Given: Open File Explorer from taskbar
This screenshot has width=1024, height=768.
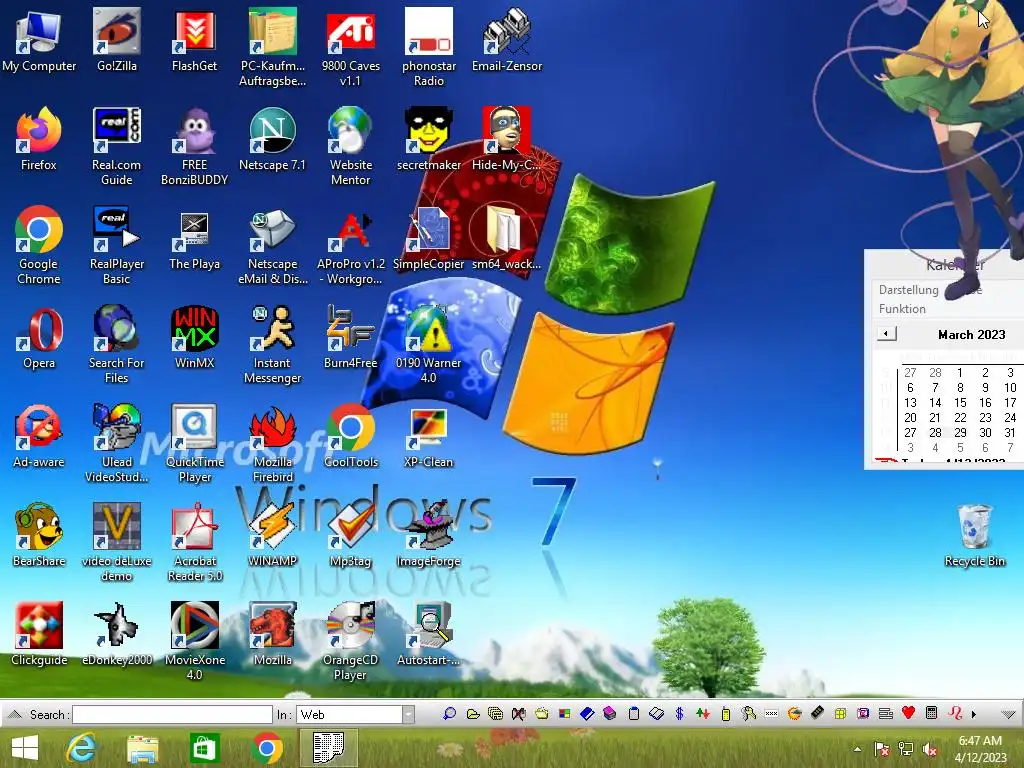Looking at the screenshot, I should click(x=142, y=748).
